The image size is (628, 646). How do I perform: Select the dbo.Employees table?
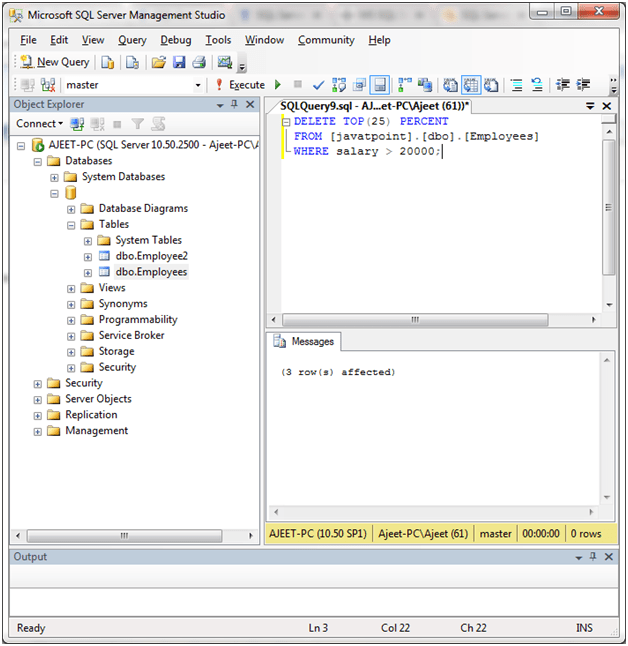pyautogui.click(x=151, y=272)
